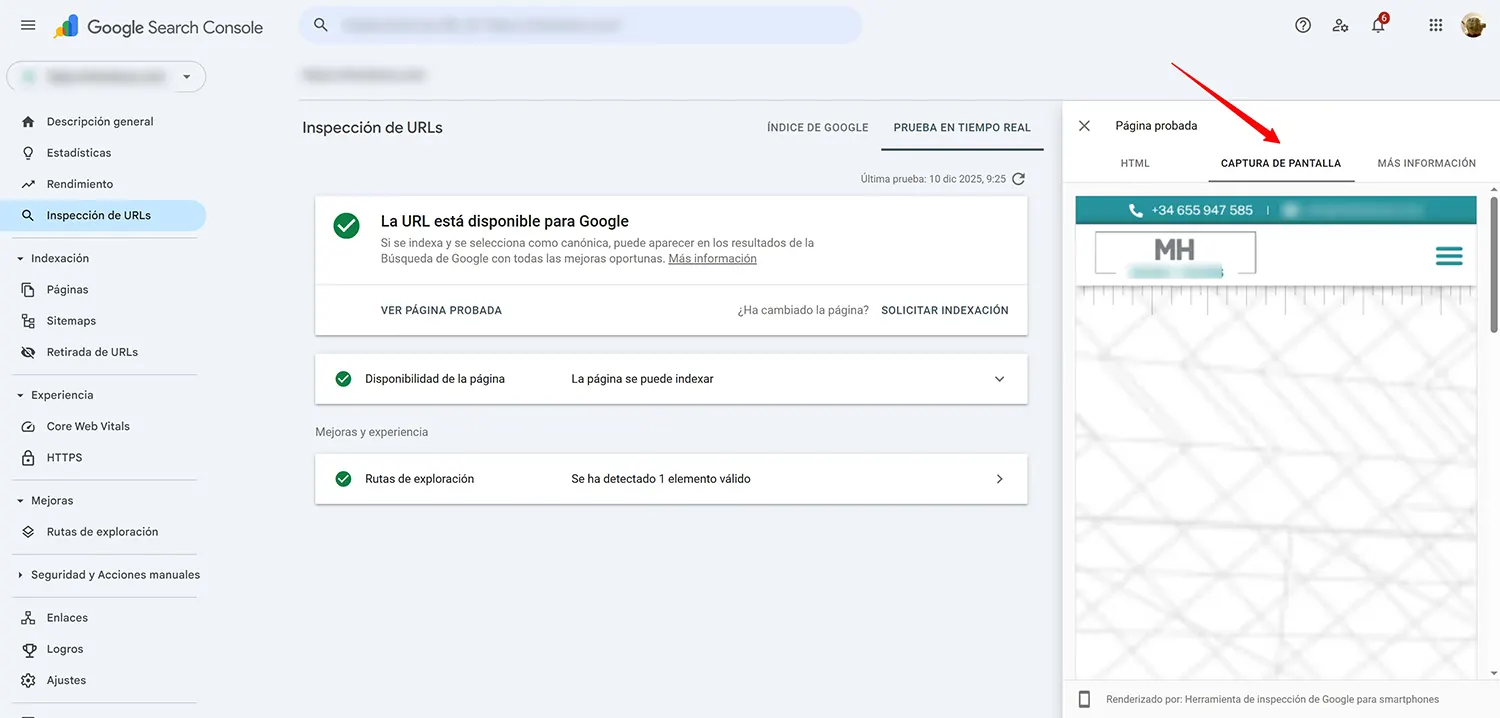Expand the Disponibilidad de la página section
Viewport: 1500px width, 718px height.
pyautogui.click(x=999, y=379)
